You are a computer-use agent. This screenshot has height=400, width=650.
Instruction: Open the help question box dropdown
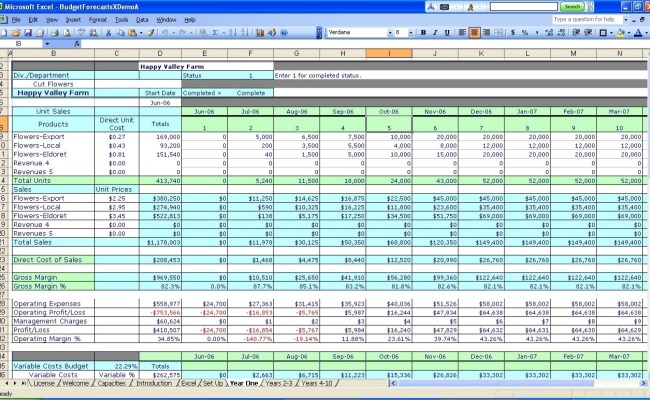tap(626, 19)
